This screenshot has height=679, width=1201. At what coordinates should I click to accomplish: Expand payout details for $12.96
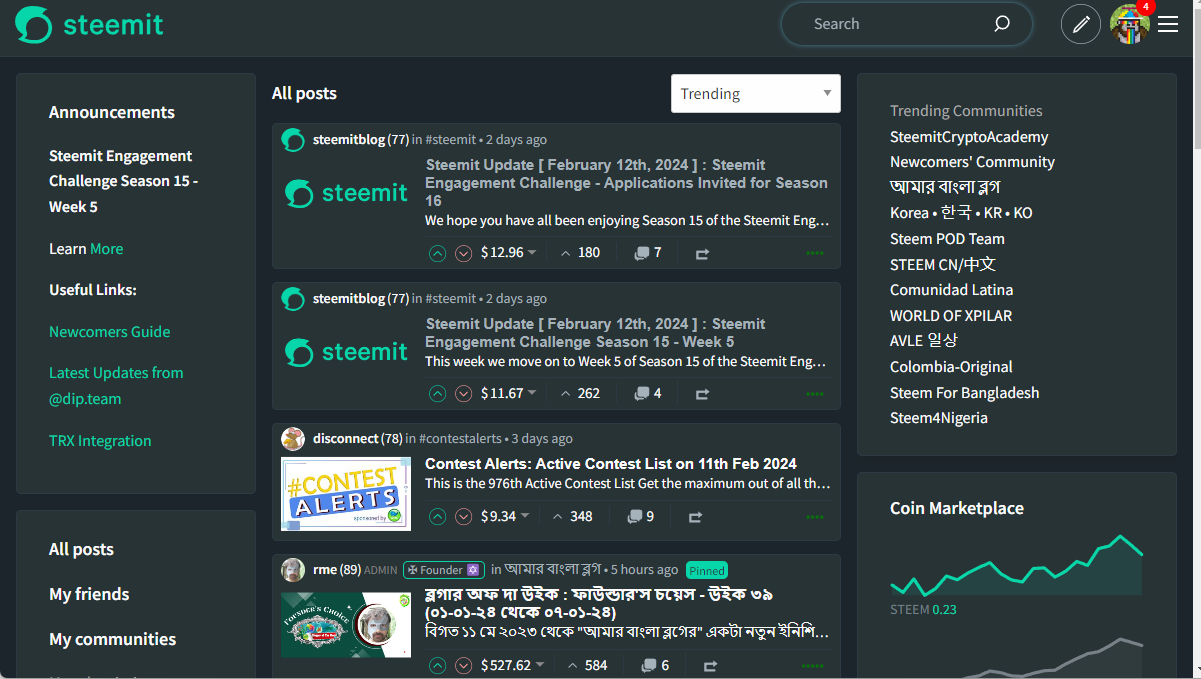point(509,253)
